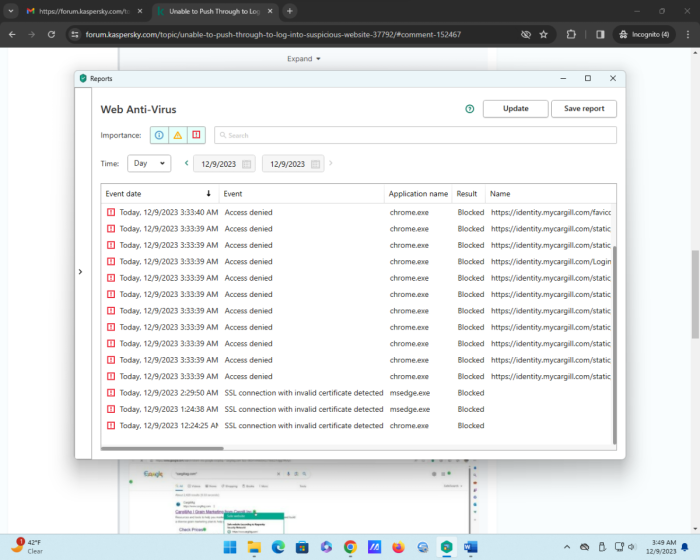
Task: Select the 2:29:50 AM SSL connection event
Action: pyautogui.click(x=358, y=393)
